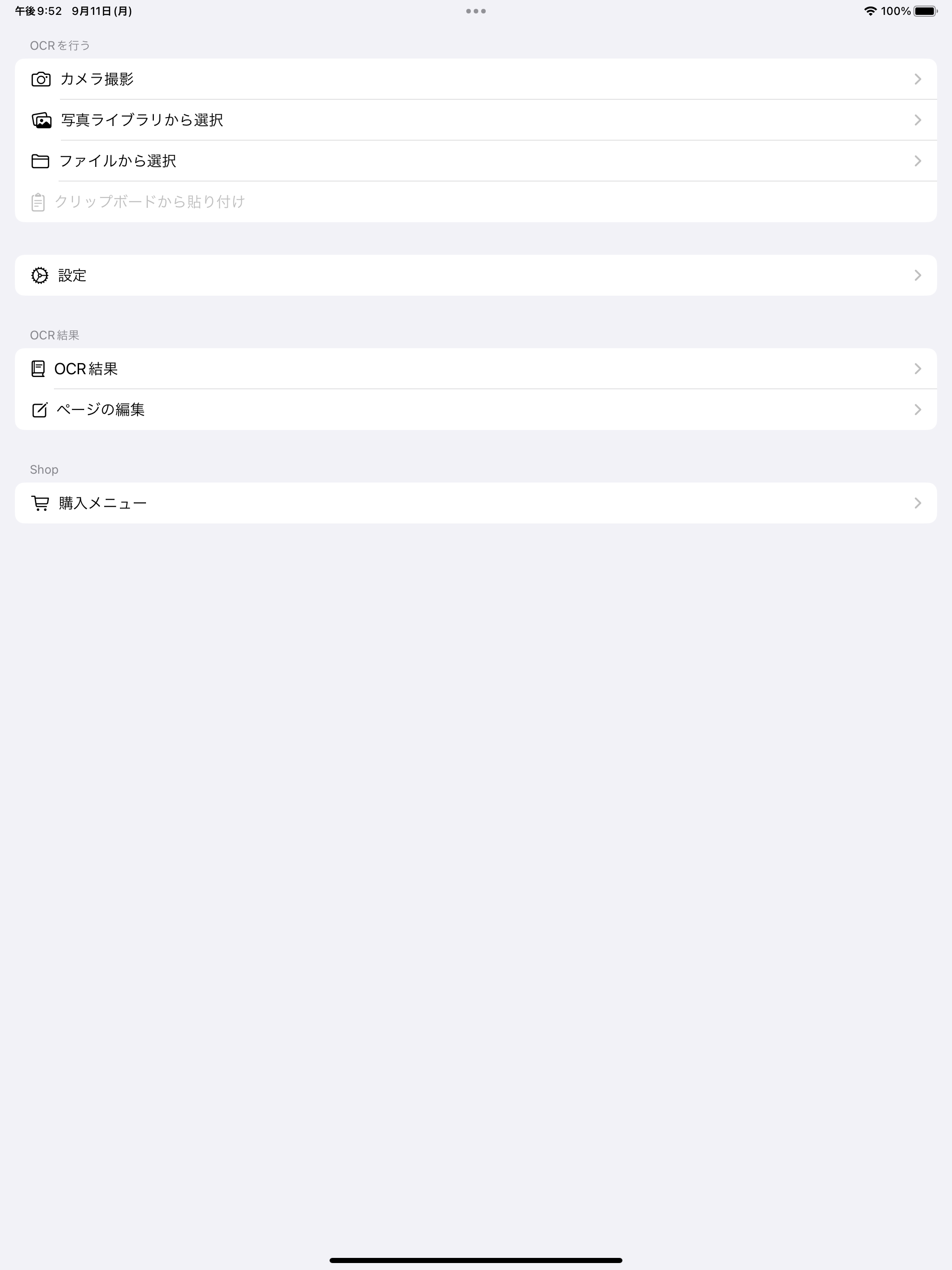Choose 写真ライブラリから選択 label

[x=142, y=120]
